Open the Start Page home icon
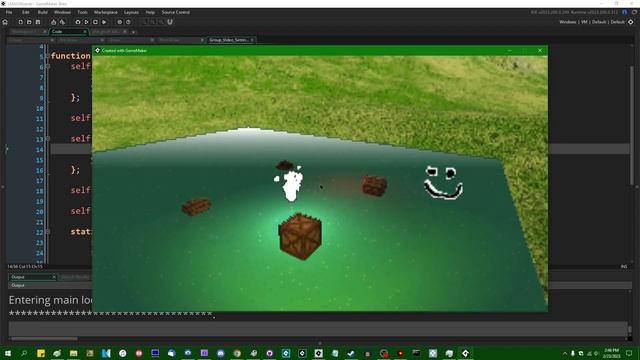The width and height of the screenshot is (640, 360). (x=5, y=22)
